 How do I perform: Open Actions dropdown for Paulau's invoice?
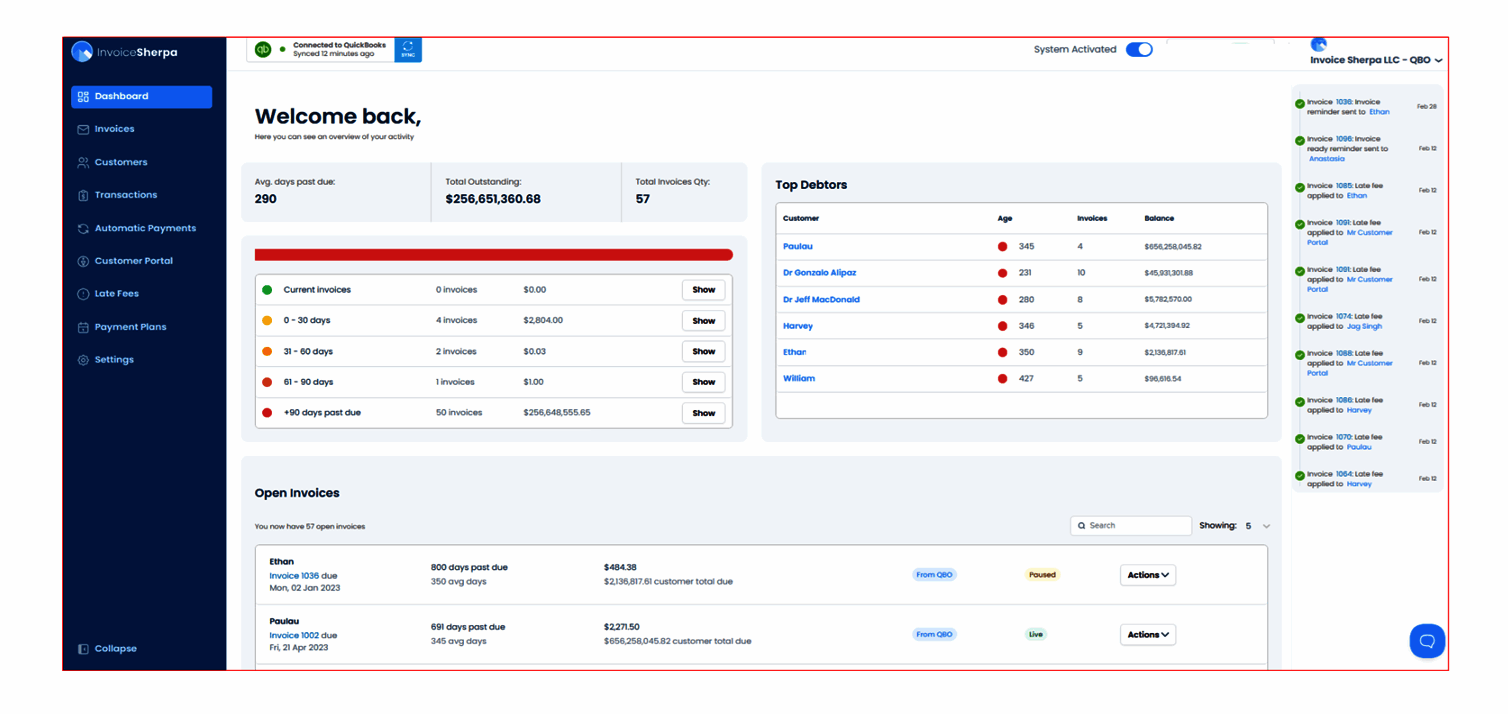click(x=1147, y=635)
